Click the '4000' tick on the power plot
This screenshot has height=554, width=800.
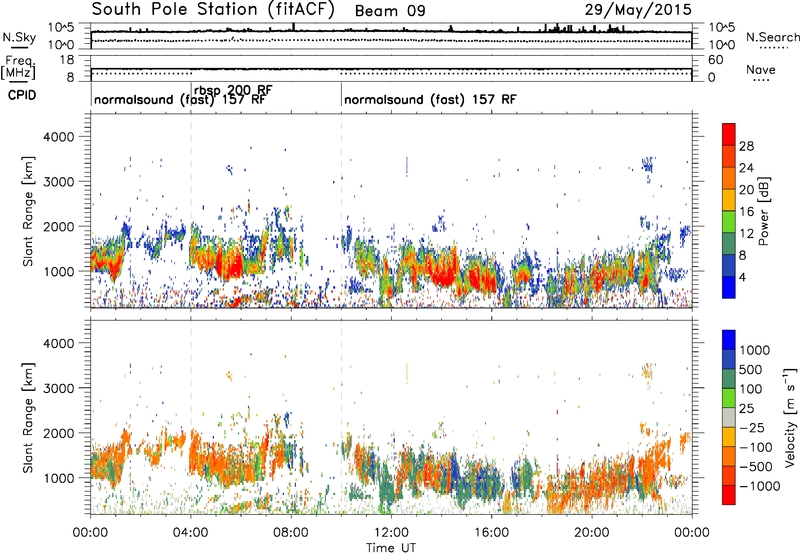pos(59,137)
